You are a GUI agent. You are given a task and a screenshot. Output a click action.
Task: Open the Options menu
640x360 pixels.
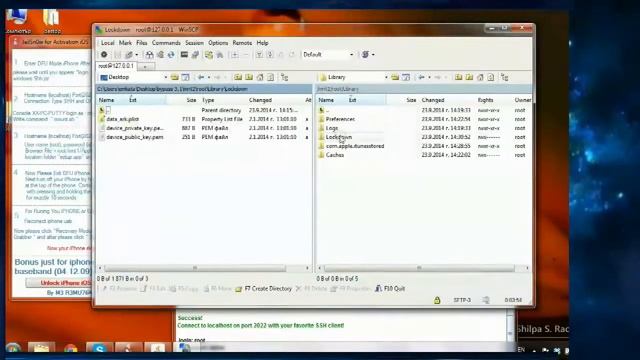point(218,43)
